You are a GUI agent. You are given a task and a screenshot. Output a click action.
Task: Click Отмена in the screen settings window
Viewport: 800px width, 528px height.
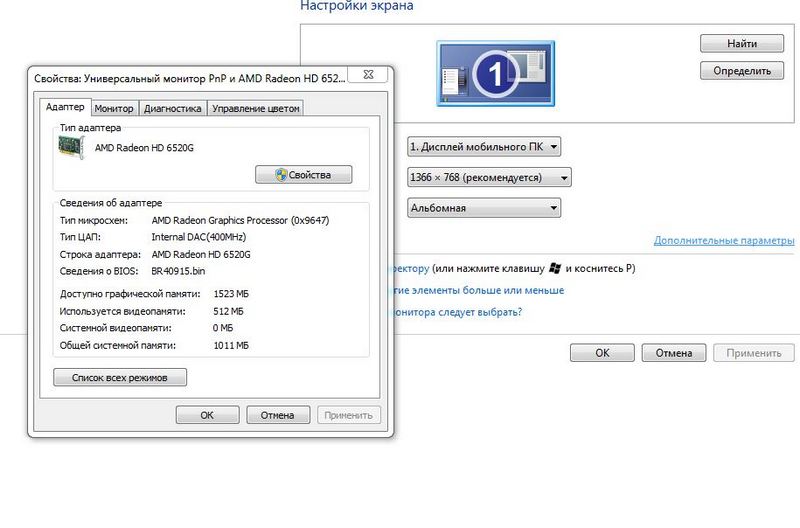(x=674, y=353)
